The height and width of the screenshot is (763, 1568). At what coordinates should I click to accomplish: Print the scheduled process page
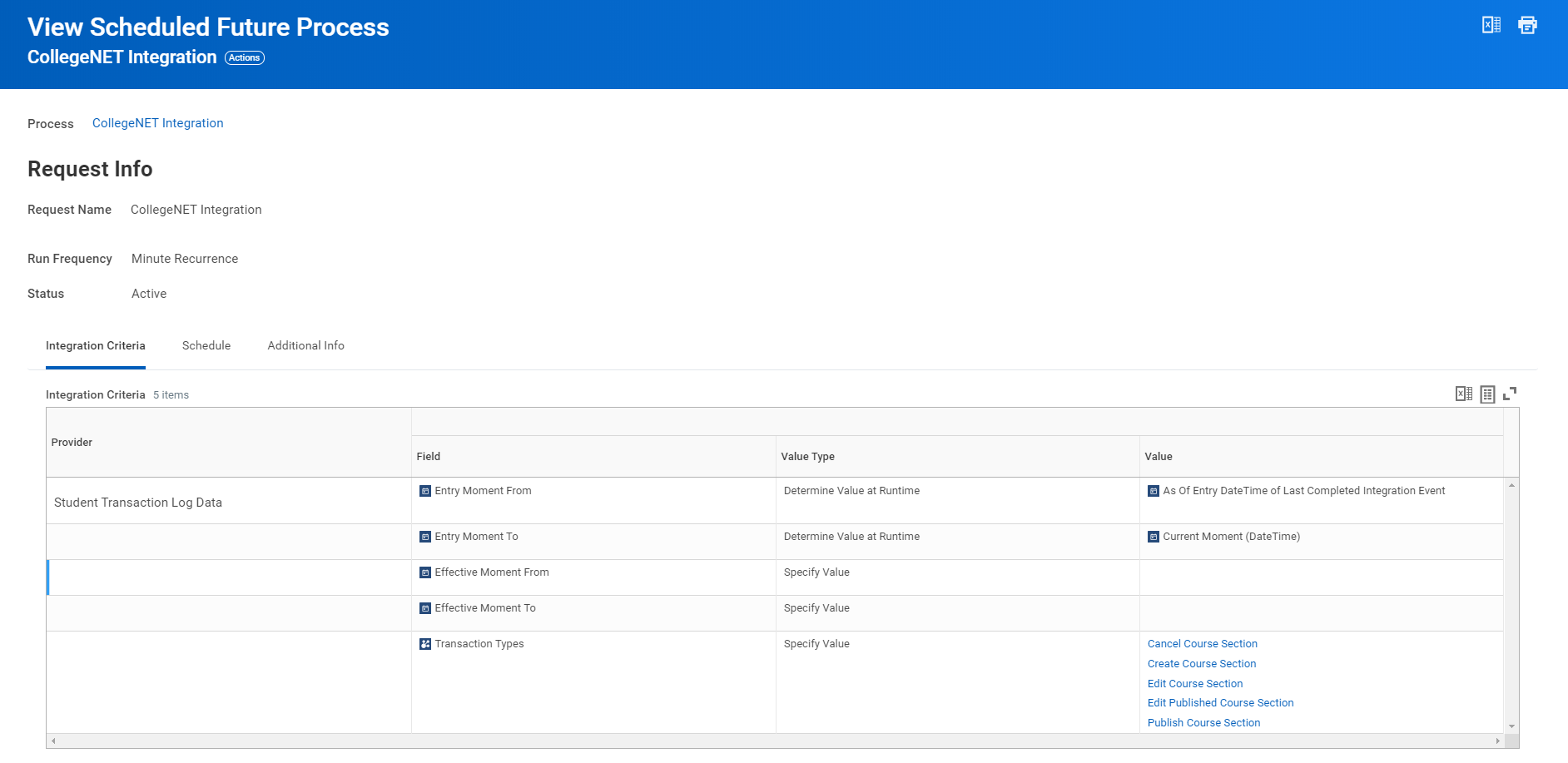tap(1527, 25)
